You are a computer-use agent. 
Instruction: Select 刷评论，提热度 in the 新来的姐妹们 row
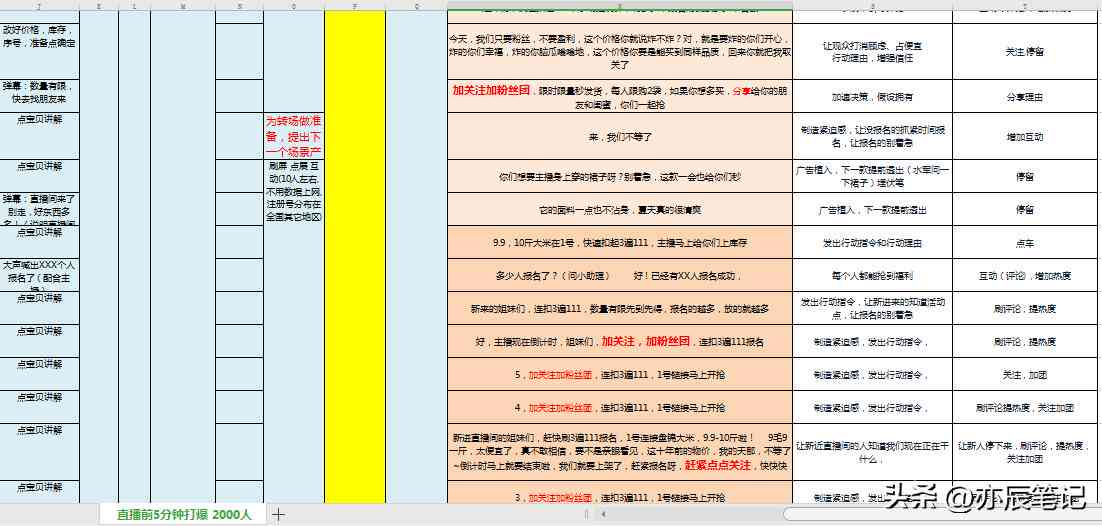point(1025,309)
